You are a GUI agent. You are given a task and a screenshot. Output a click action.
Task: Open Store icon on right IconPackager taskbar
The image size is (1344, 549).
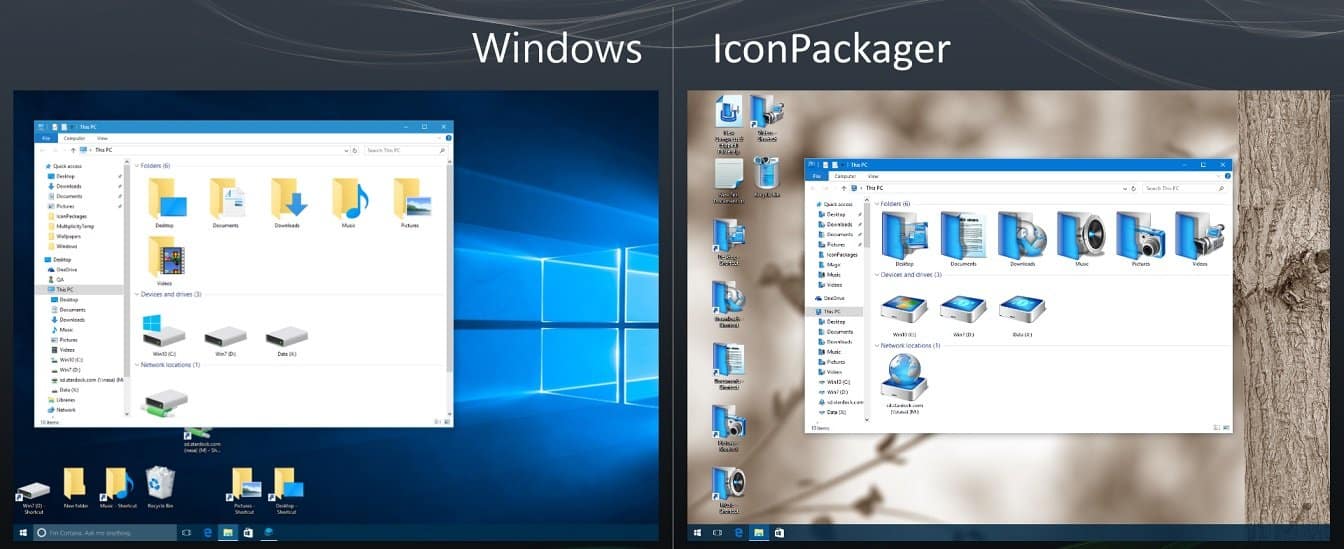(779, 533)
